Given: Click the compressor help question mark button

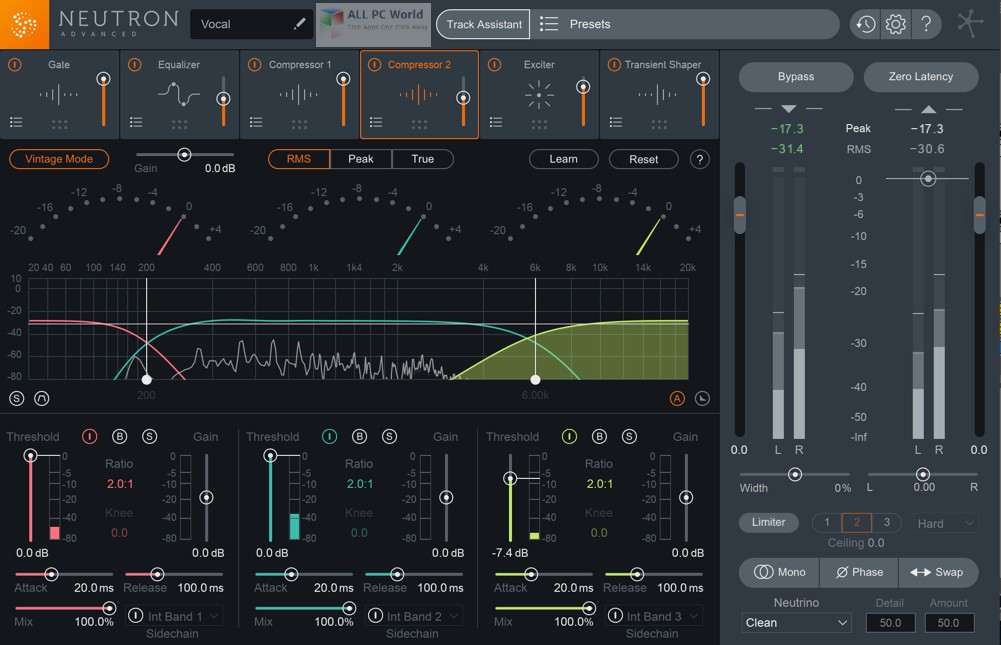Looking at the screenshot, I should (x=700, y=159).
